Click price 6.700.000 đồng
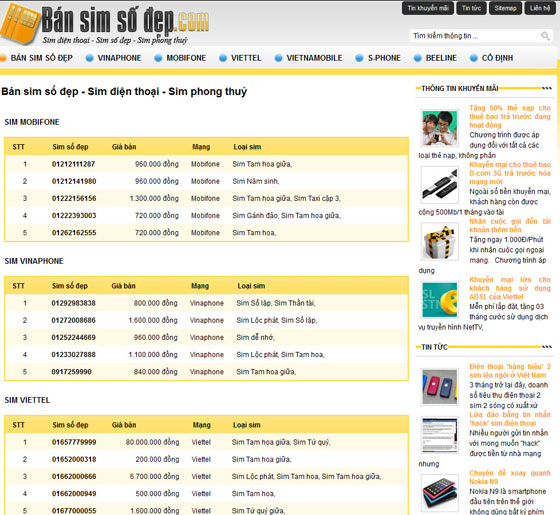The image size is (560, 515). (154, 476)
